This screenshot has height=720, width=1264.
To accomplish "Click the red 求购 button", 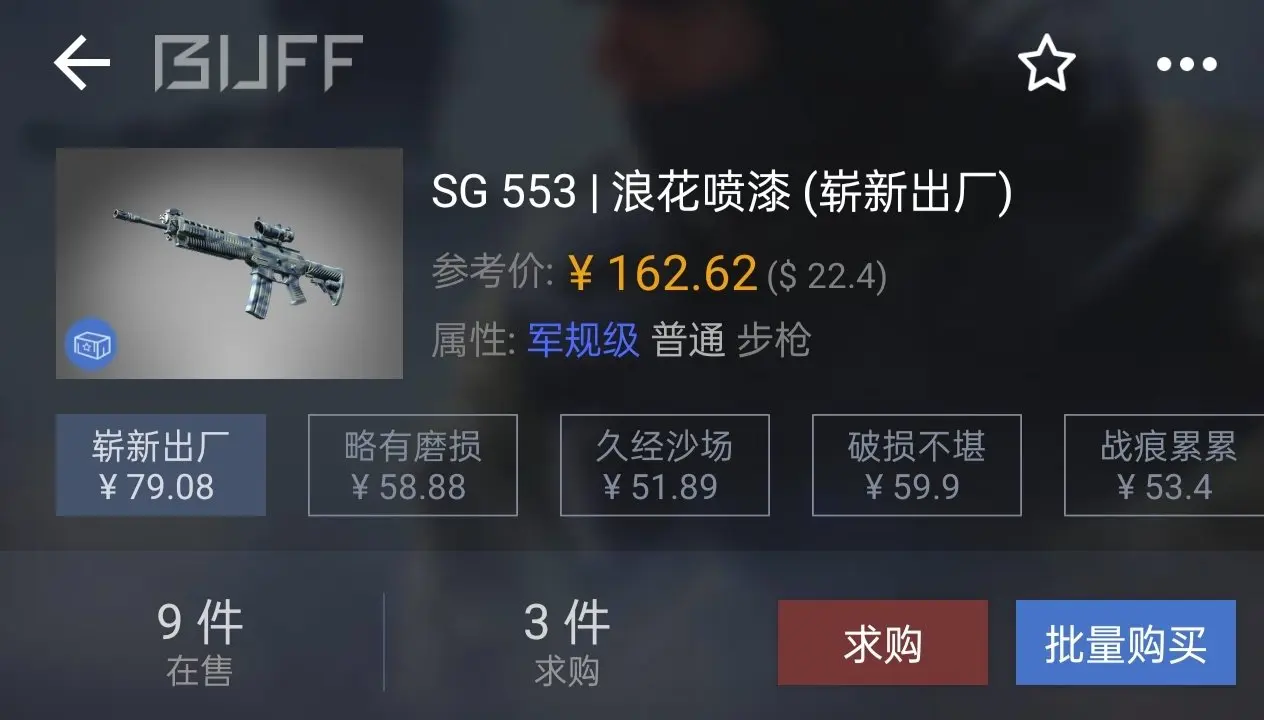I will point(883,642).
